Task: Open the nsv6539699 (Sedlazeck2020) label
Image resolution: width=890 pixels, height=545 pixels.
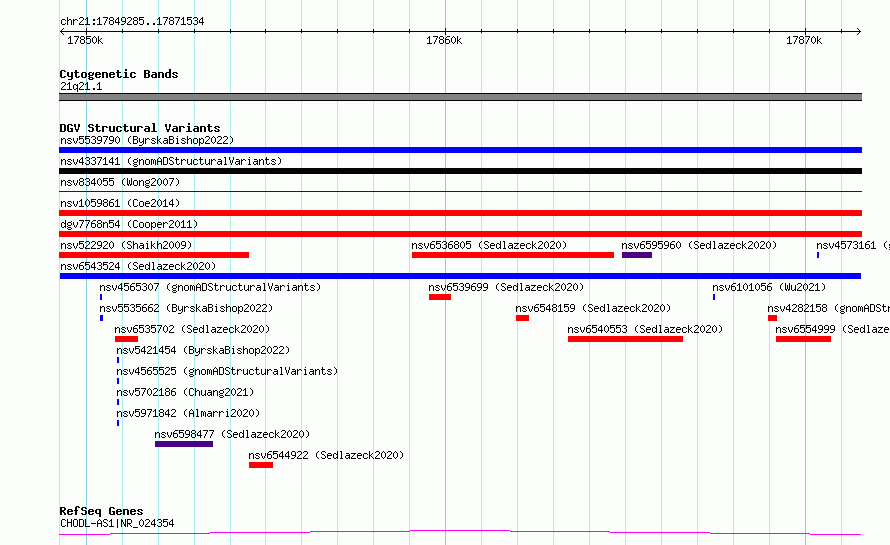Action: pos(506,287)
